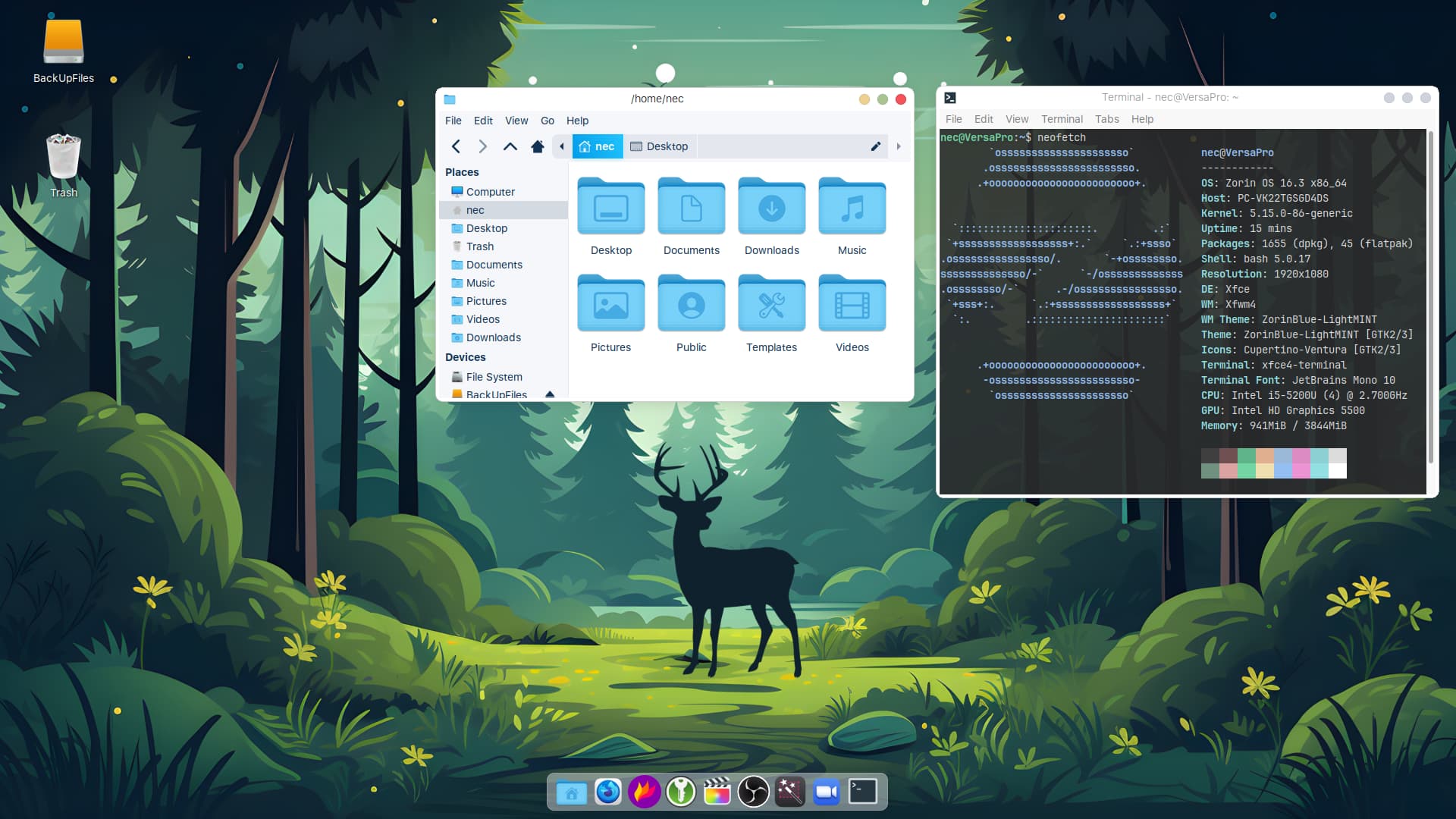Image resolution: width=1456 pixels, height=819 pixels.
Task: Select File System in the Devices sidebar
Action: point(494,377)
